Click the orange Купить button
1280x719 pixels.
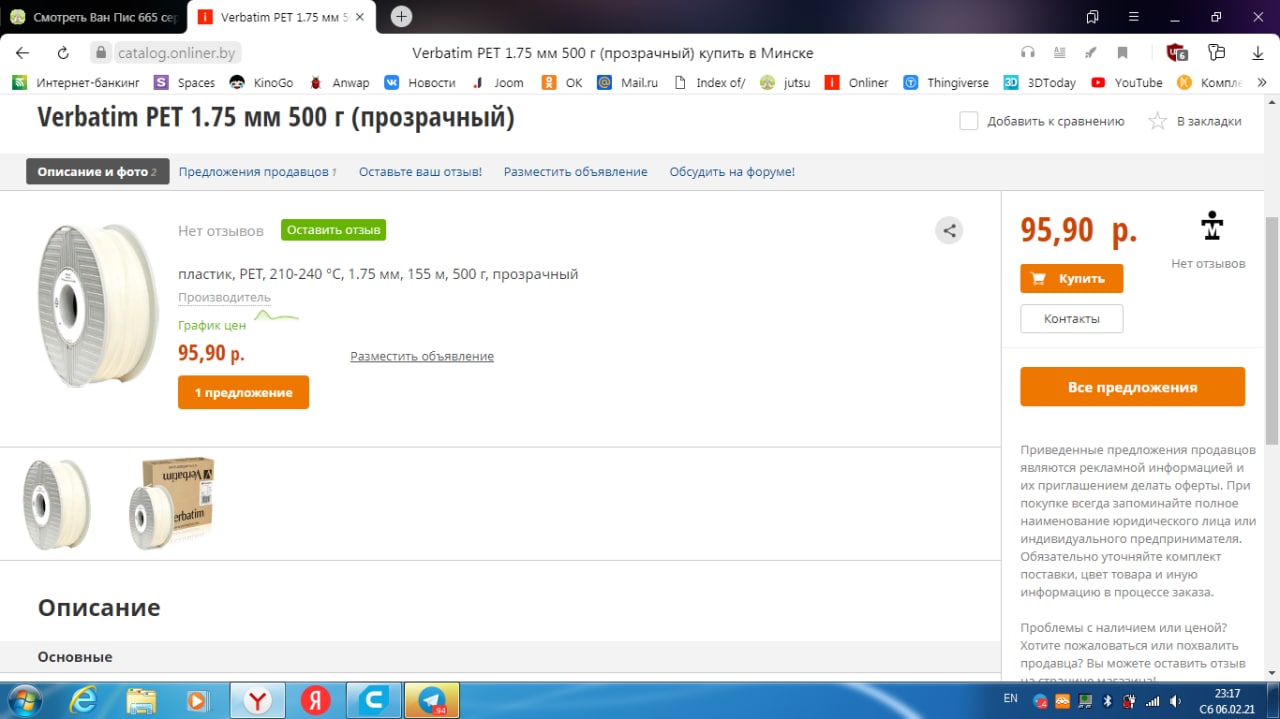point(1071,279)
